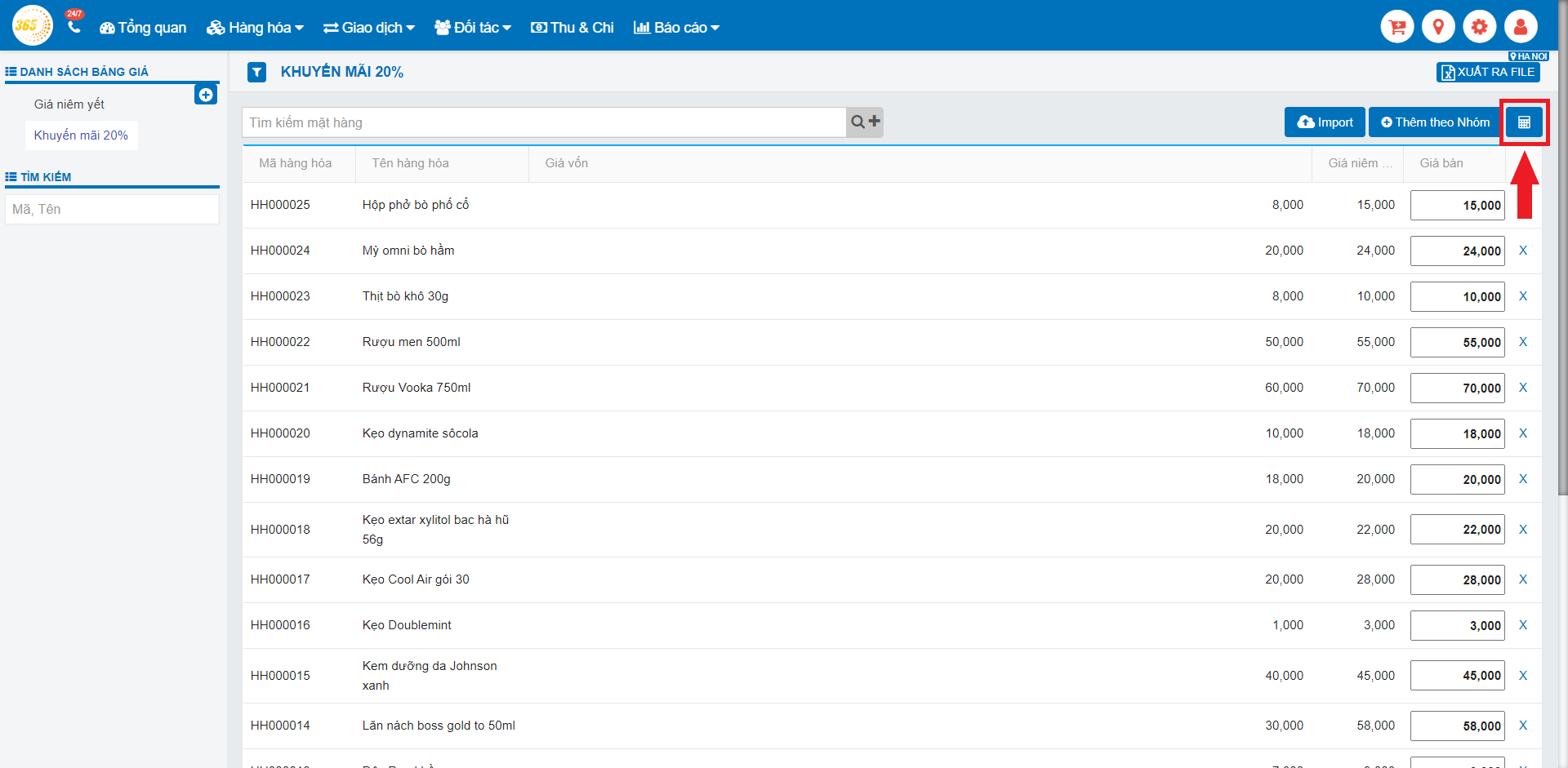
Task: Open the Thu & Chi menu
Action: click(572, 28)
